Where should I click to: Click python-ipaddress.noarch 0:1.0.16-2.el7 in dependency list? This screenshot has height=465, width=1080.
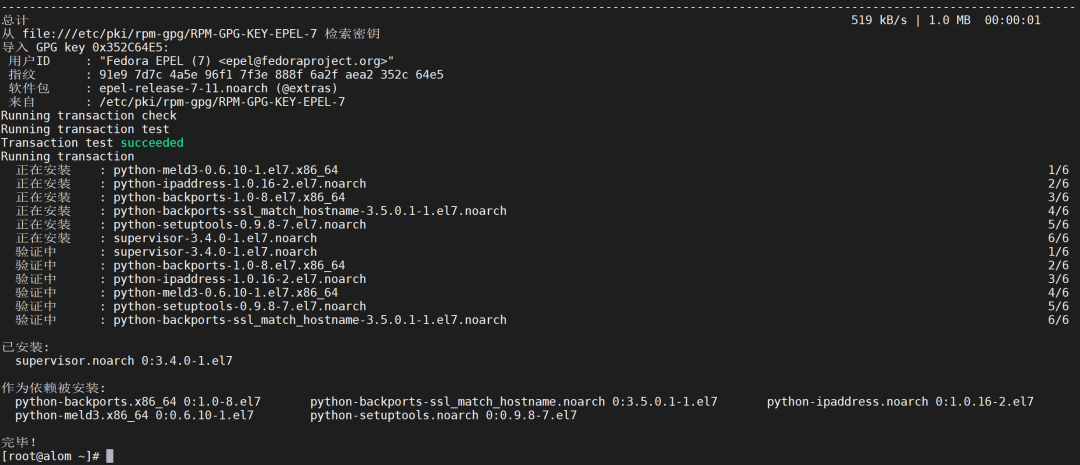click(900, 401)
